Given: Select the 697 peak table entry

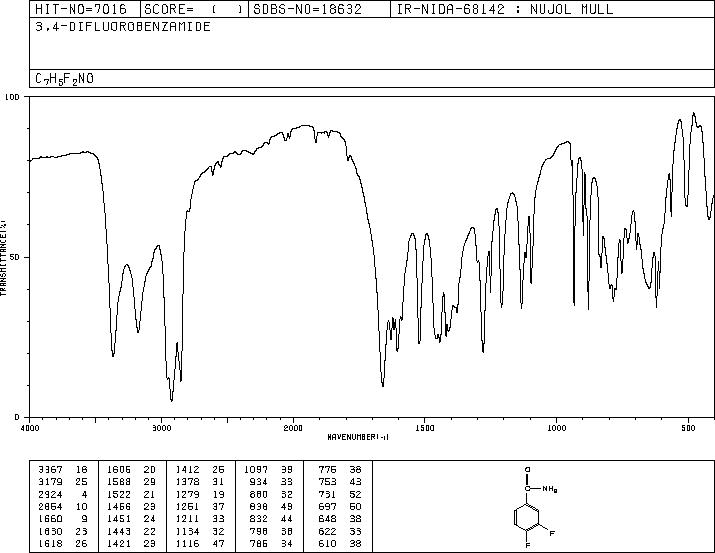Looking at the screenshot, I should click(x=340, y=506).
